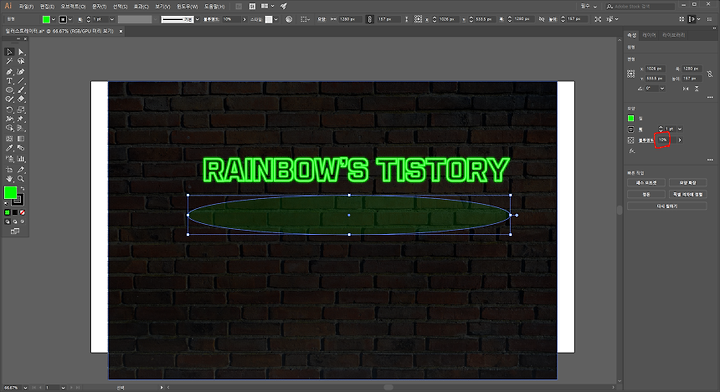The height and width of the screenshot is (392, 720).
Task: Set paint to None in toolbar
Action: pyautogui.click(x=22, y=213)
